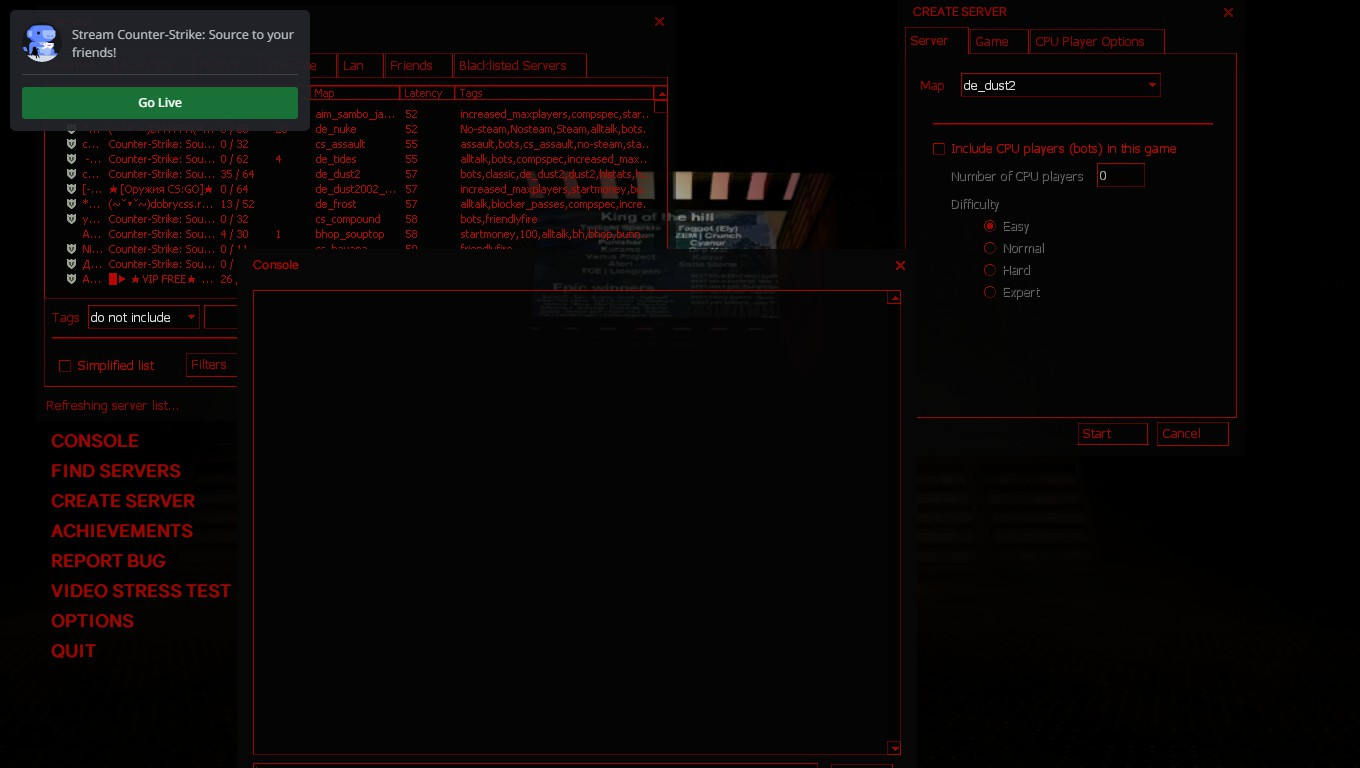Click the Console output scroll-up arrow
Screen dimensions: 1360x768
894,297
